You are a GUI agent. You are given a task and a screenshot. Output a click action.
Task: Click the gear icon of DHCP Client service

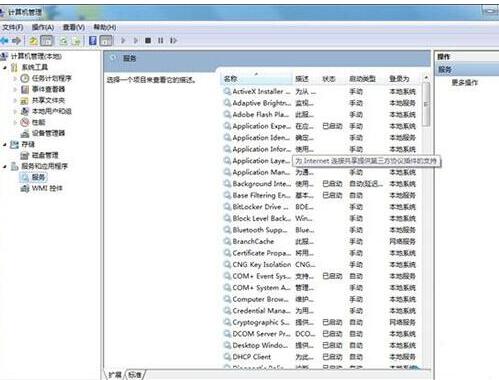click(x=227, y=357)
